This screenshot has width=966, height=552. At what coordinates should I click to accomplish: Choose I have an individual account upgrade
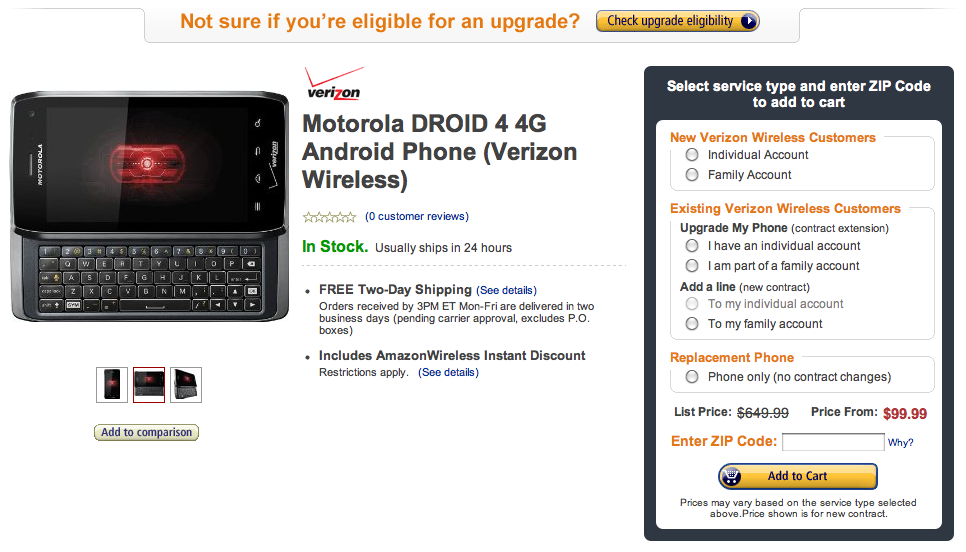tap(692, 246)
